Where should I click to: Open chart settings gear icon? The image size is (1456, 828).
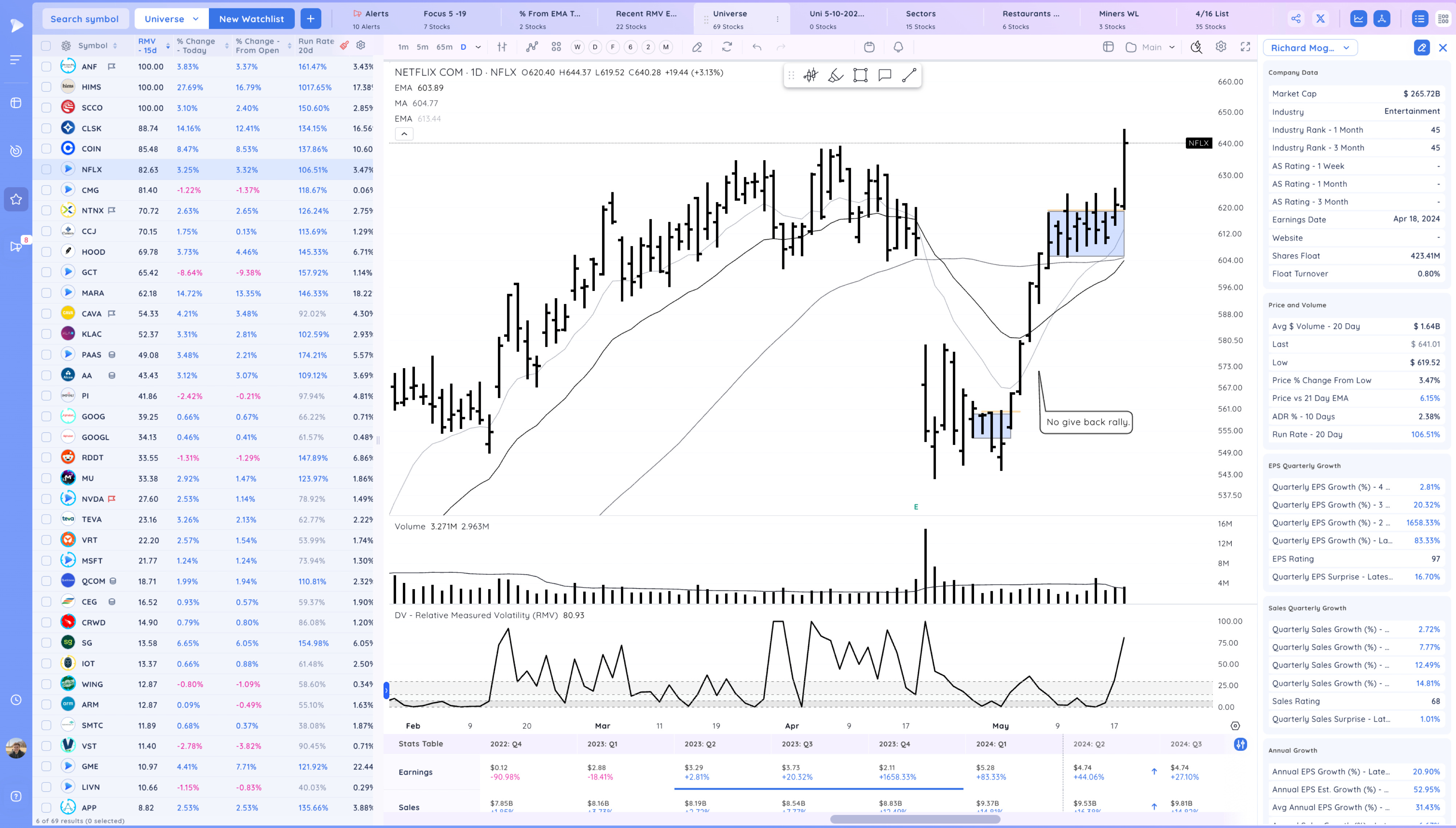coord(1221,47)
